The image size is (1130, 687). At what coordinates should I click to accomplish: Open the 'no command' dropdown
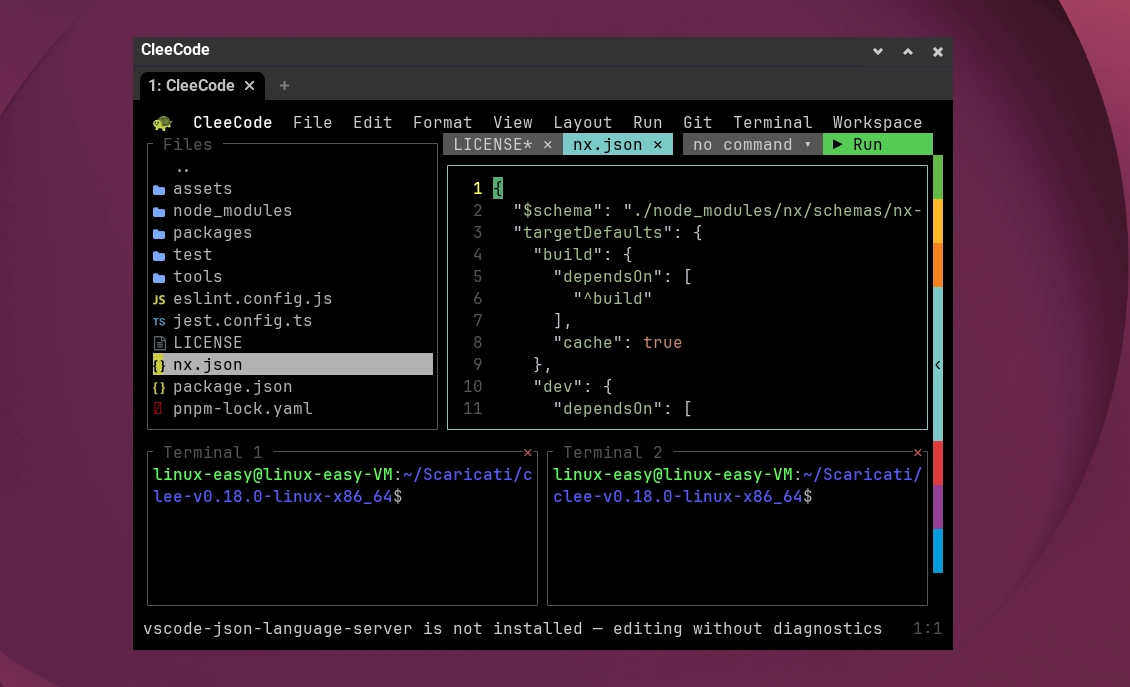[x=752, y=145]
